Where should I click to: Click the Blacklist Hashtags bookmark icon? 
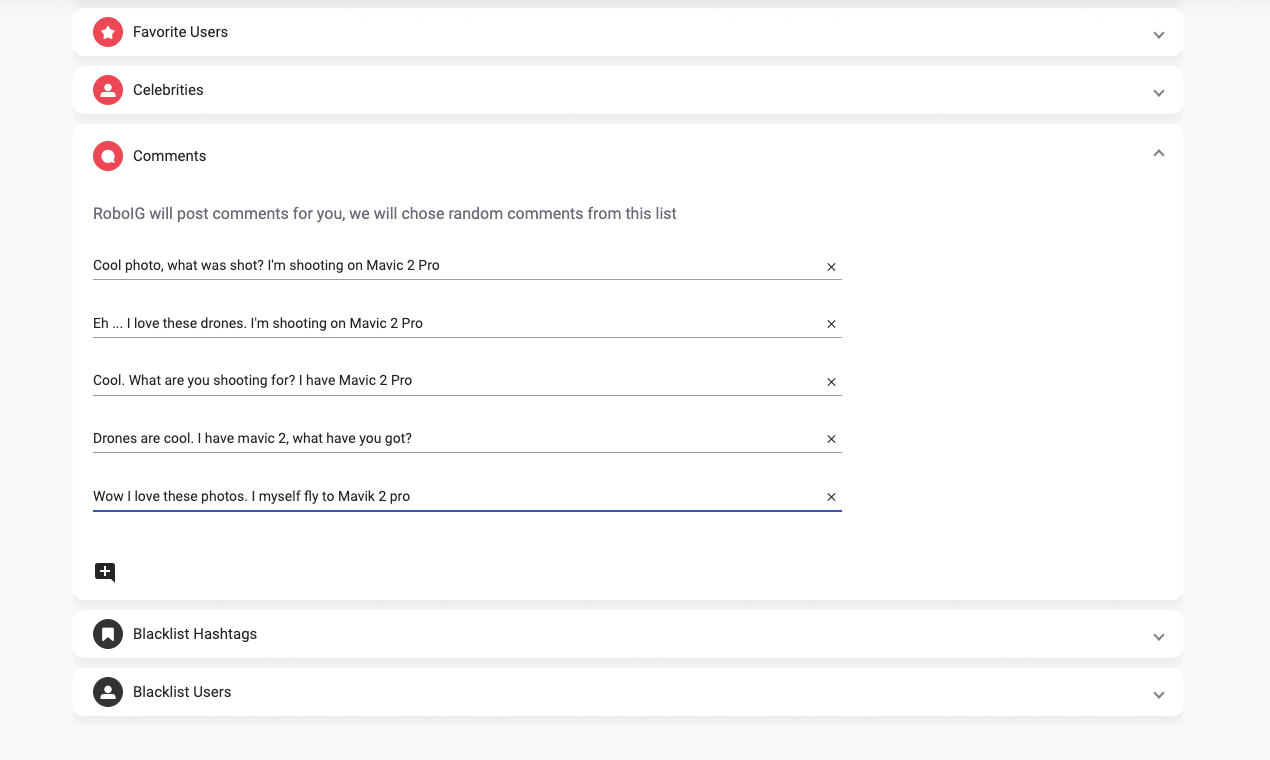pyautogui.click(x=108, y=634)
